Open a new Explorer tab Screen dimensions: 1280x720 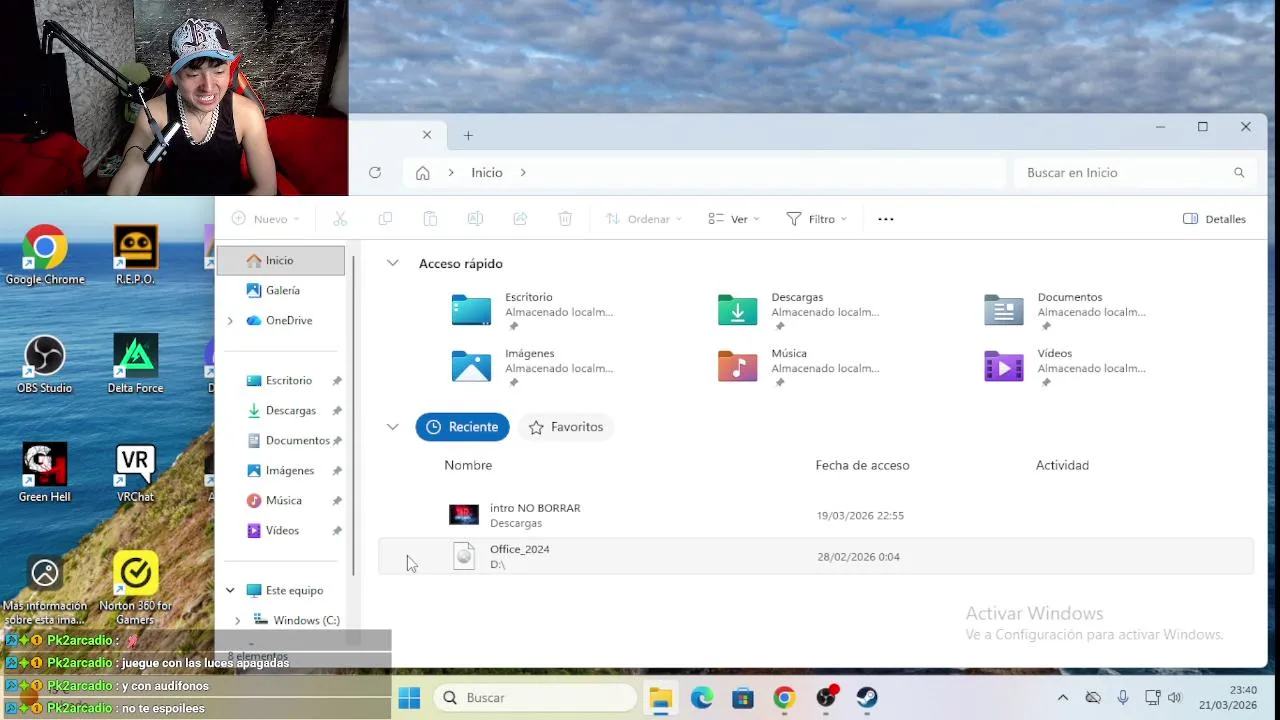pos(468,135)
